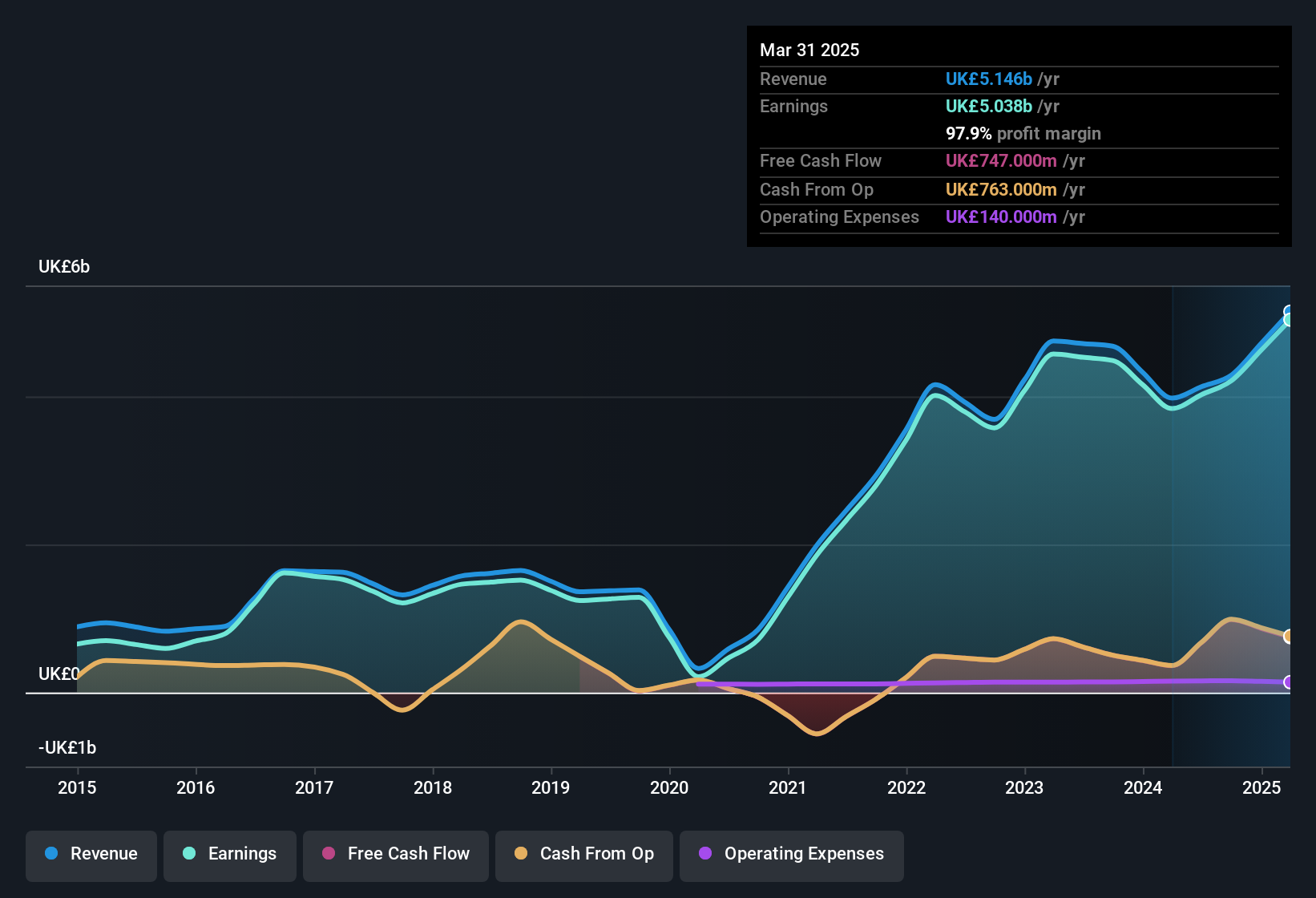
Task: Click the pink Free Cash Flow legend dot
Action: (x=329, y=855)
